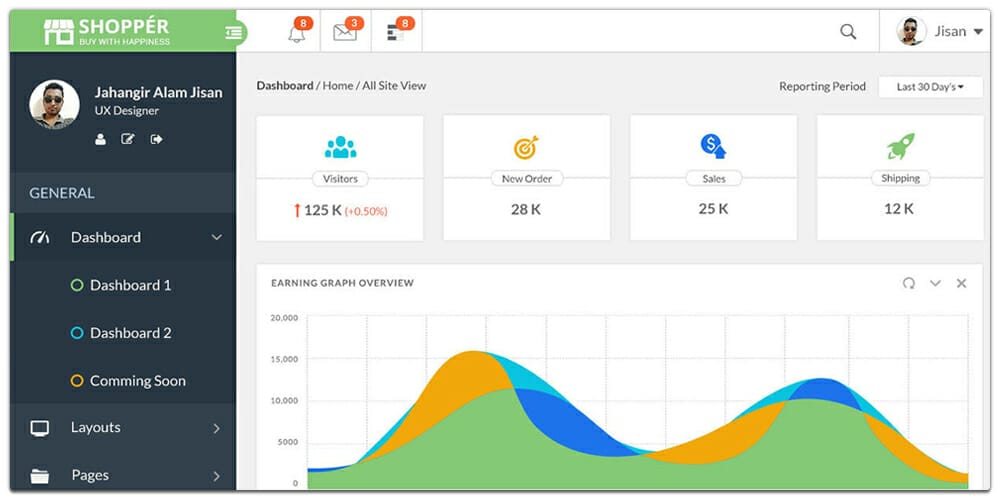Open Dashboard 1 submenu item
Image resolution: width=1000 pixels, height=500 pixels.
coord(131,285)
